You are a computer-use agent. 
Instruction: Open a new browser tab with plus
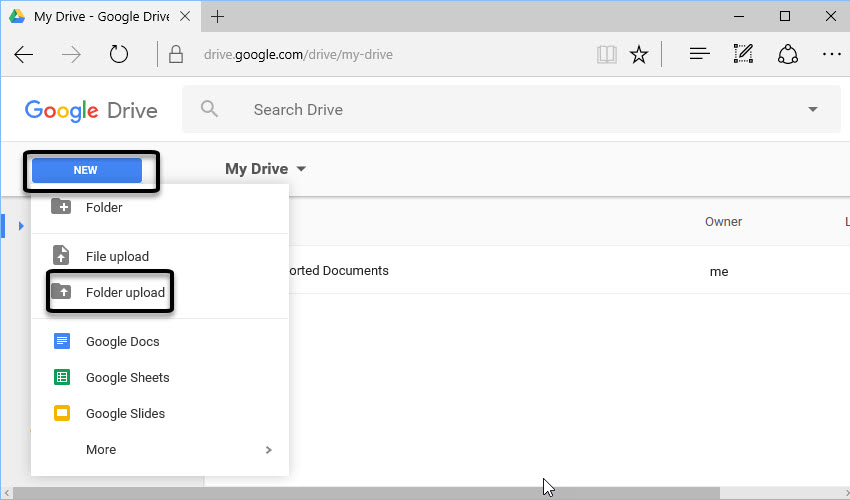point(217,17)
